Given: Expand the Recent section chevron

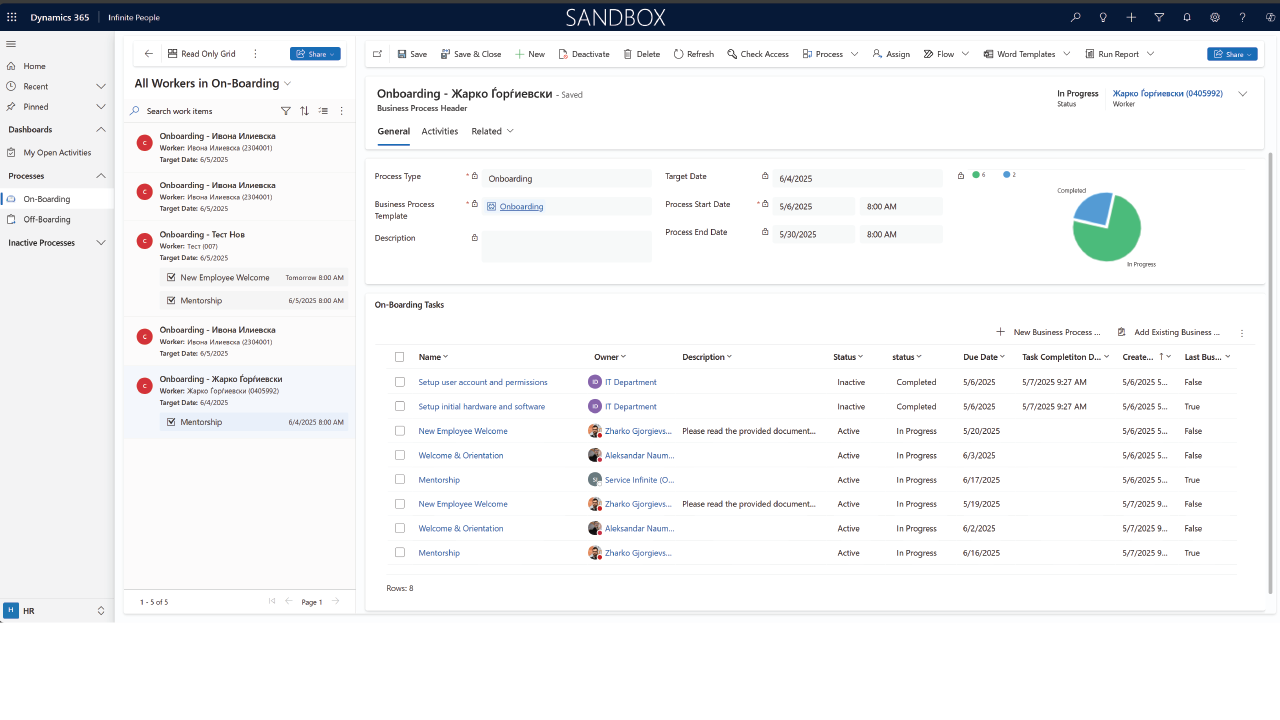Looking at the screenshot, I should point(101,86).
